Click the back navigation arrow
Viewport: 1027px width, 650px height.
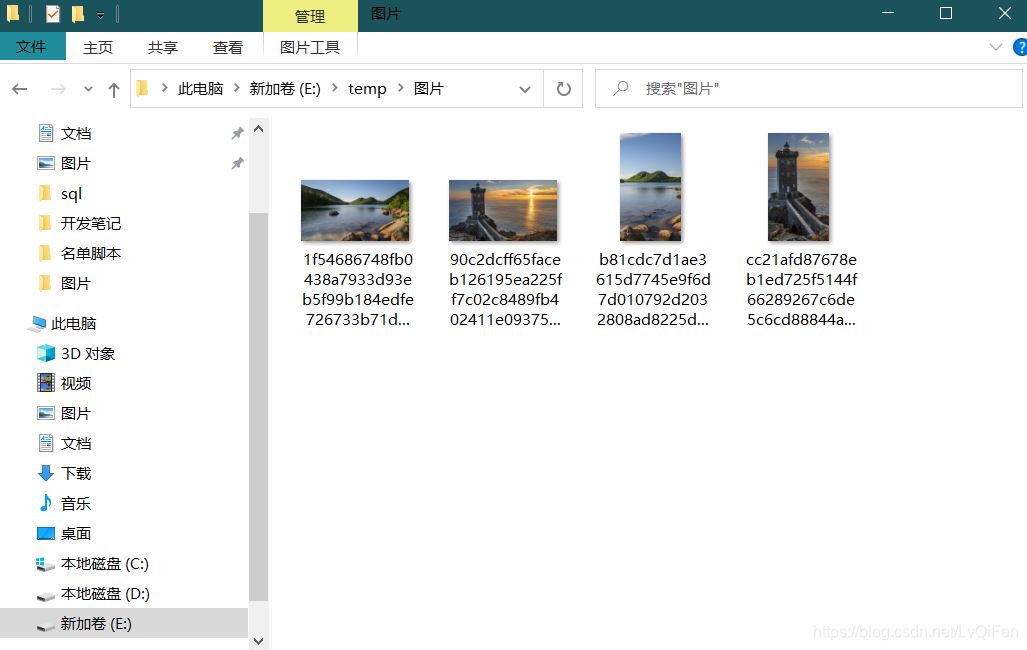[x=20, y=88]
